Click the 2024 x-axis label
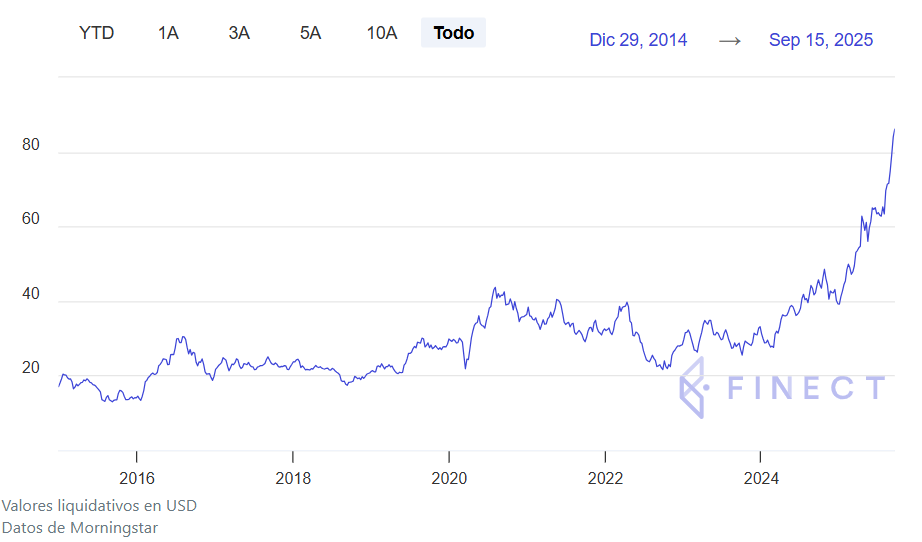Viewport: 922px width, 542px height. [760, 479]
